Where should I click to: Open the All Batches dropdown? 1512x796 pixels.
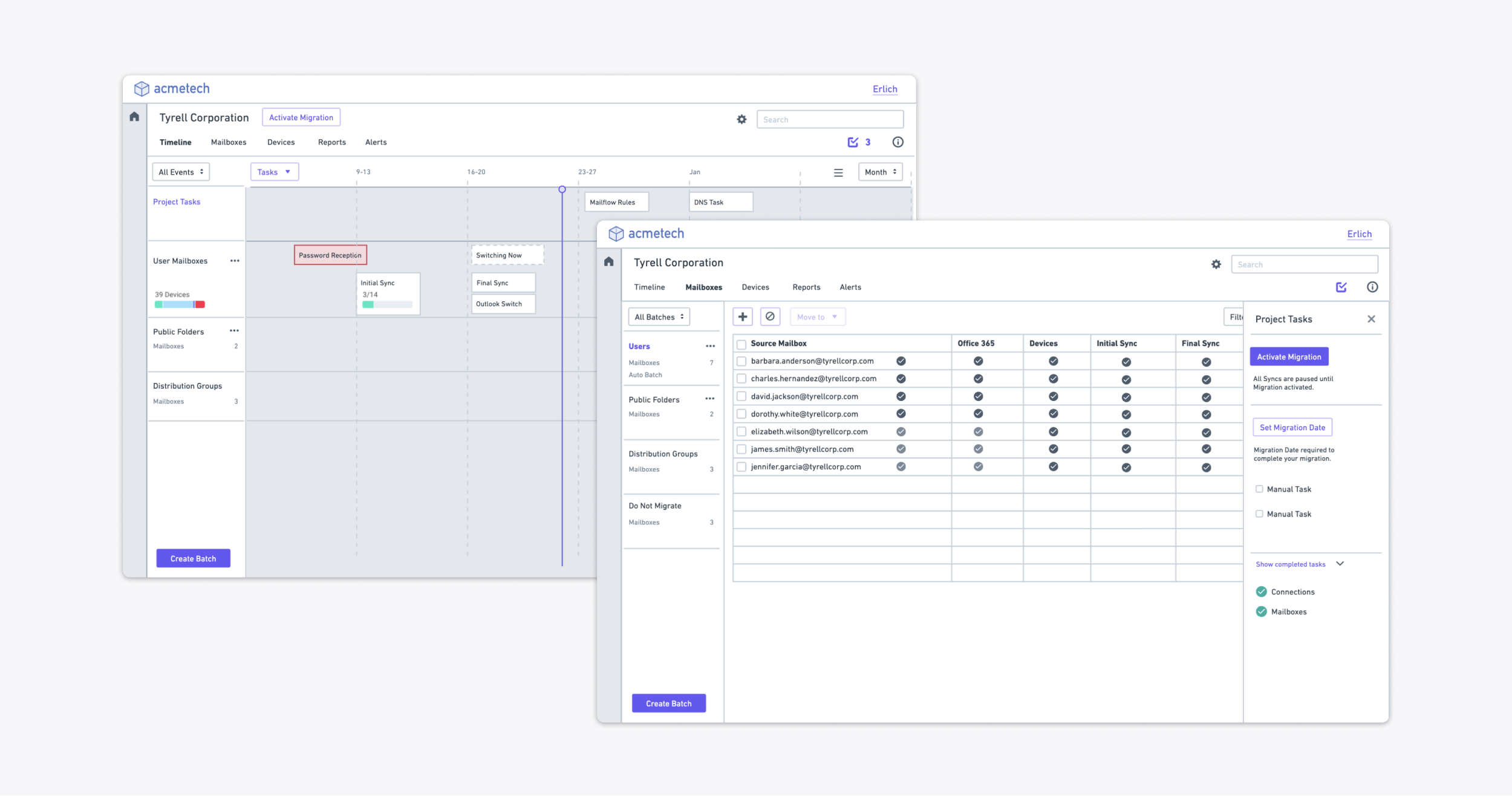tap(659, 317)
